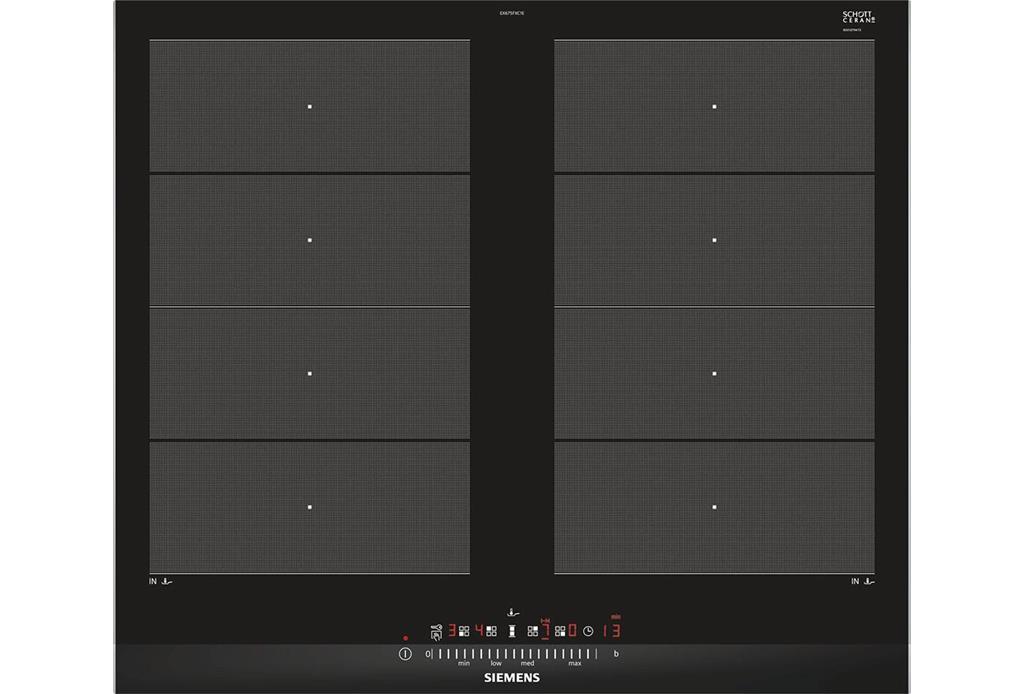Select the front-right cooking zone icon
The image size is (1024, 694).
560,631
